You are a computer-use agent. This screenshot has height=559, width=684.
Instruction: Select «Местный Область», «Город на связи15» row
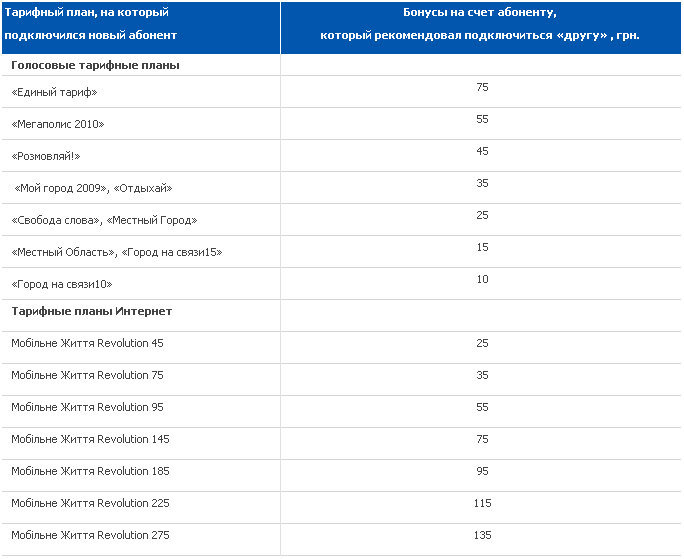coord(116,252)
